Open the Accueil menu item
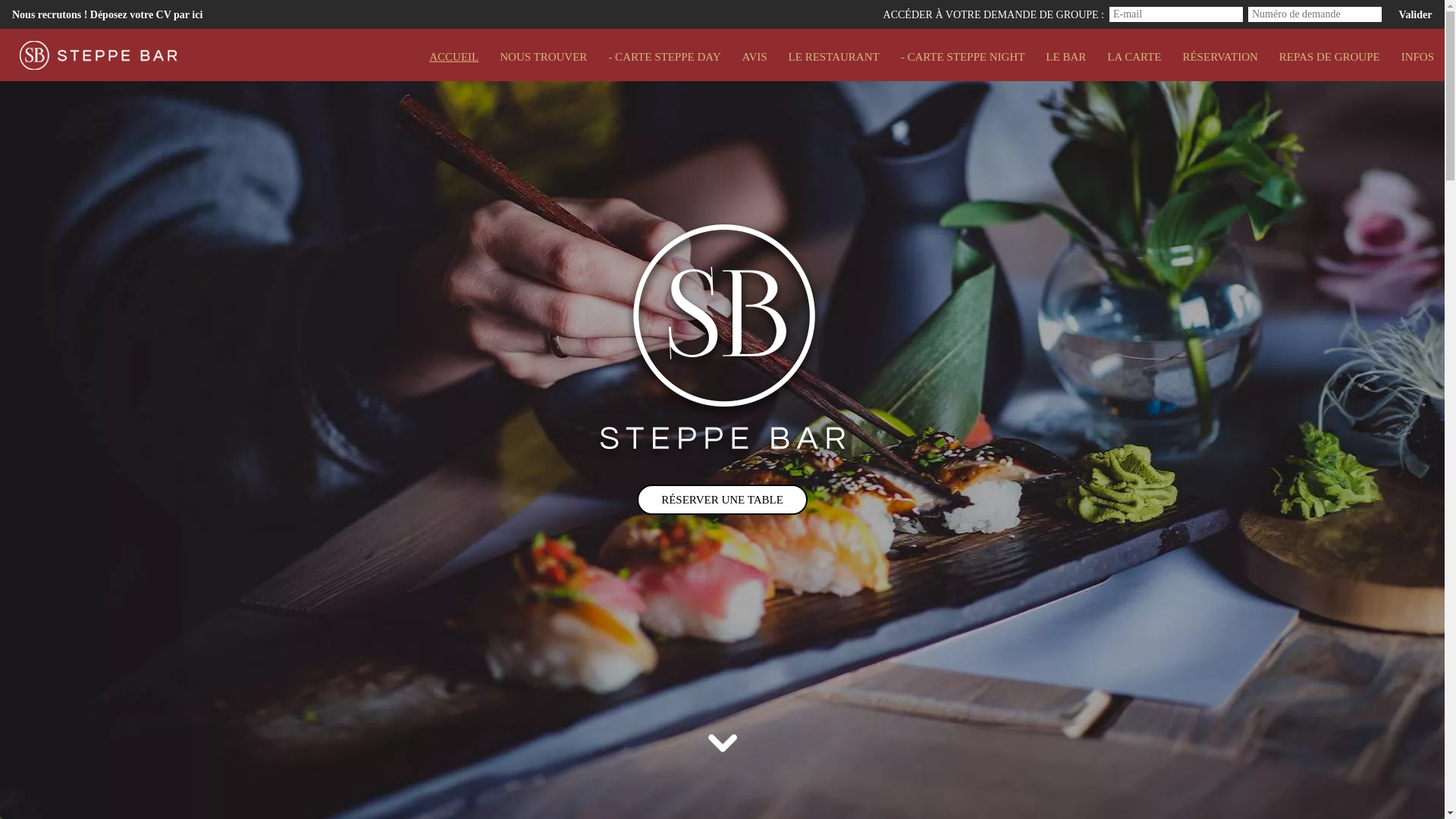The height and width of the screenshot is (819, 1456). tap(453, 57)
